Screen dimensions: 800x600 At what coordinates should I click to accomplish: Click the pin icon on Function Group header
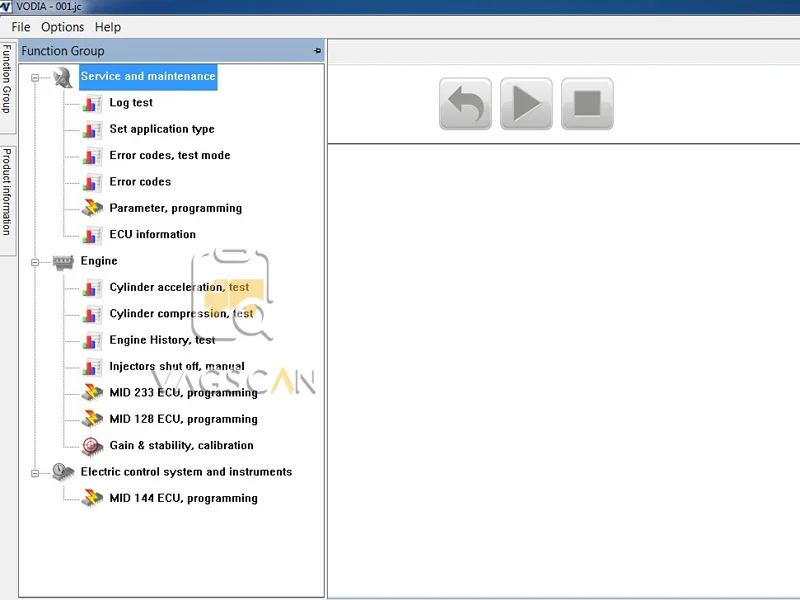pyautogui.click(x=317, y=51)
